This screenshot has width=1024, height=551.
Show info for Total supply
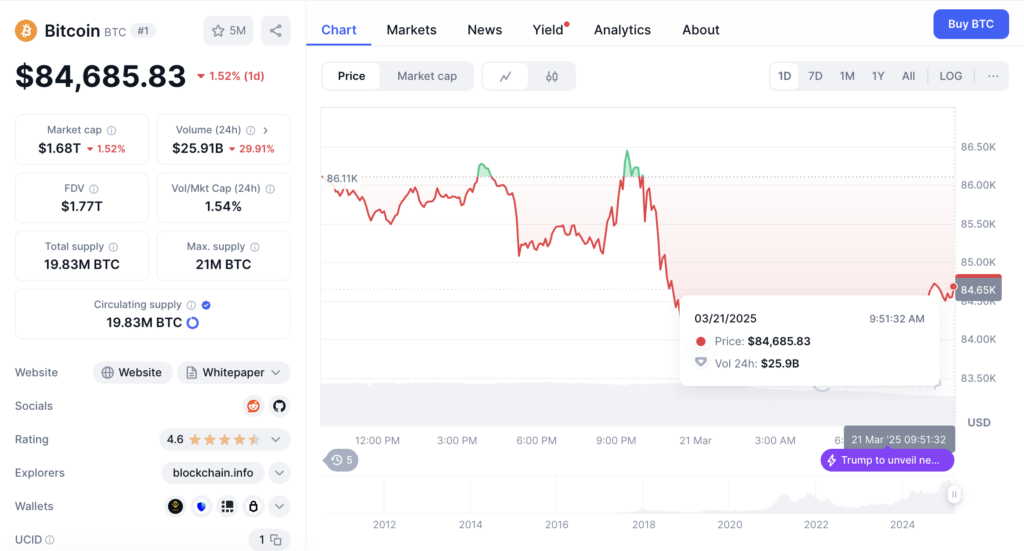tap(114, 247)
